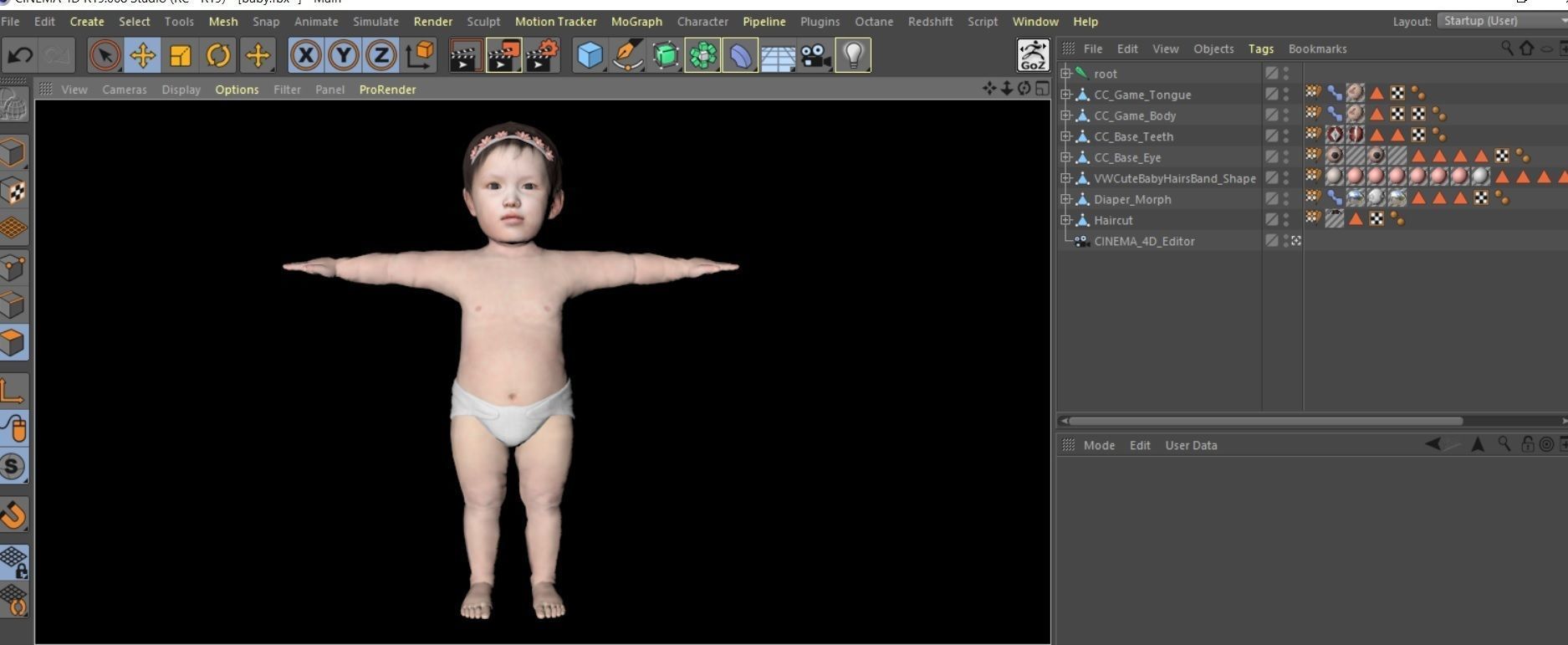Expand the CC_Base_Teeth object
This screenshot has height=645, width=1568.
[1066, 136]
